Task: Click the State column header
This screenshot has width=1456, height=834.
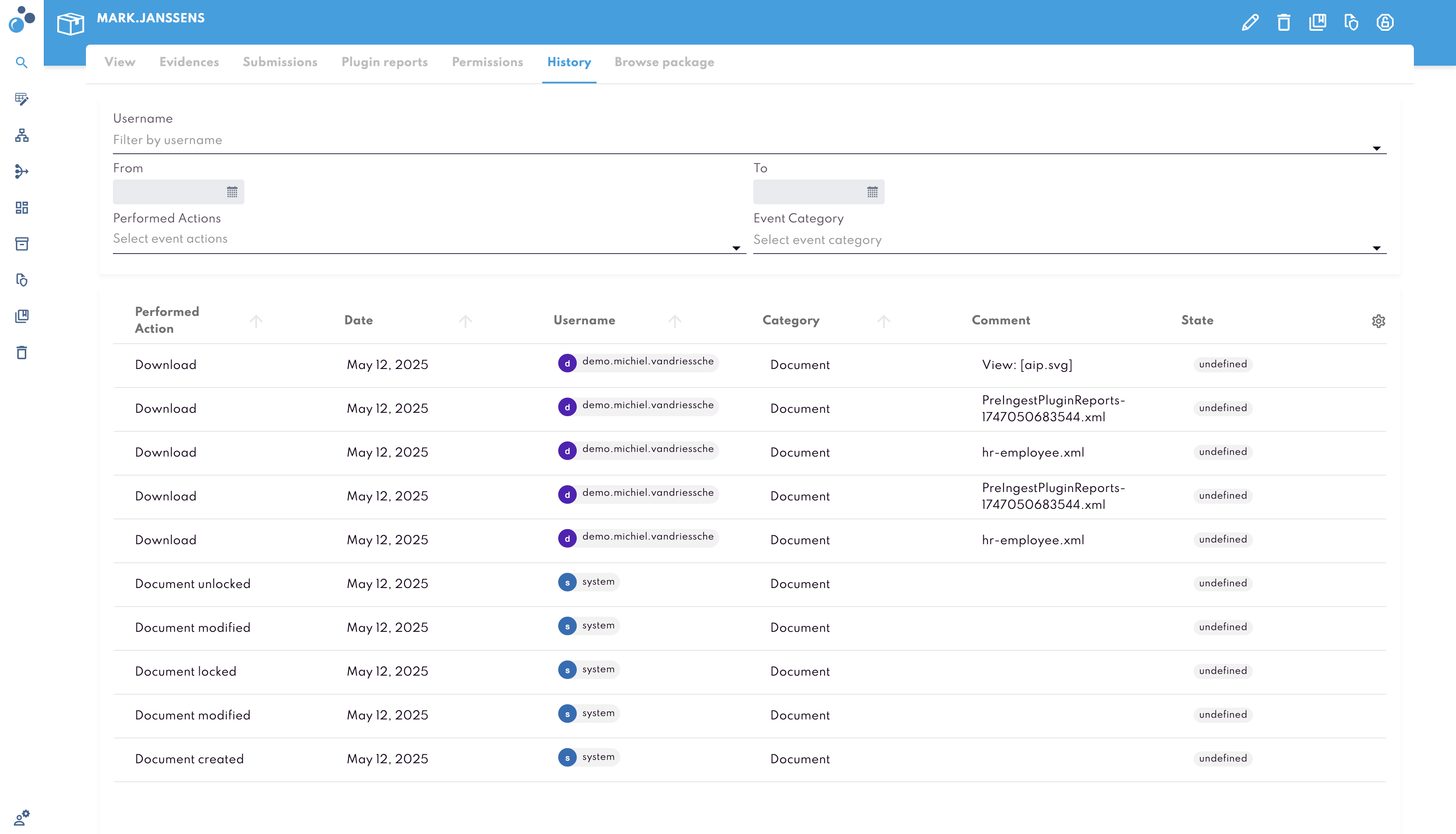Action: click(x=1197, y=320)
